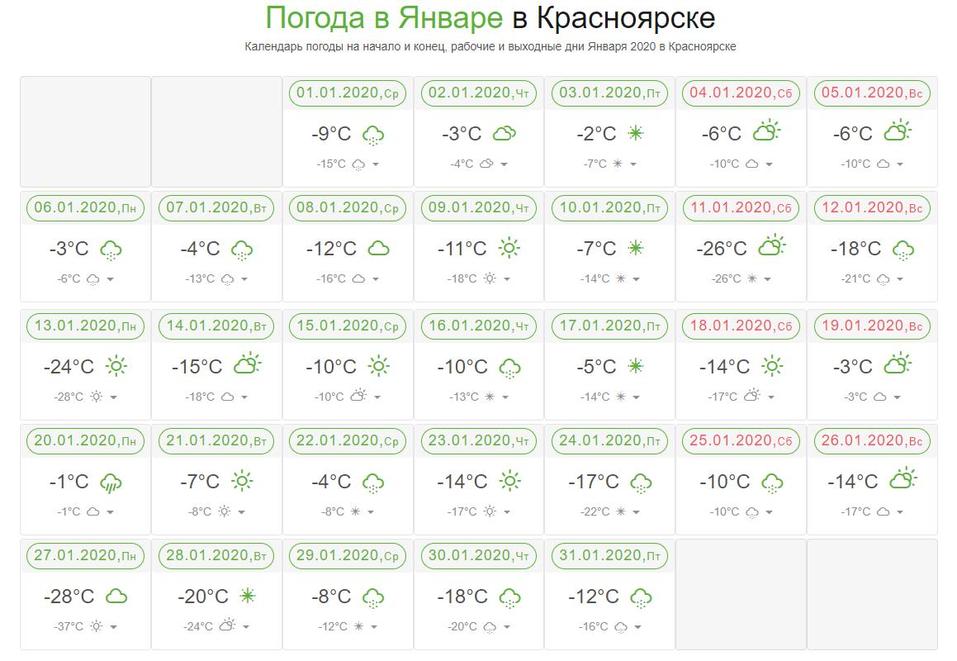This screenshot has width=957, height=661.
Task: Click the cloudy icon on 08.01.2020
Action: [x=378, y=248]
